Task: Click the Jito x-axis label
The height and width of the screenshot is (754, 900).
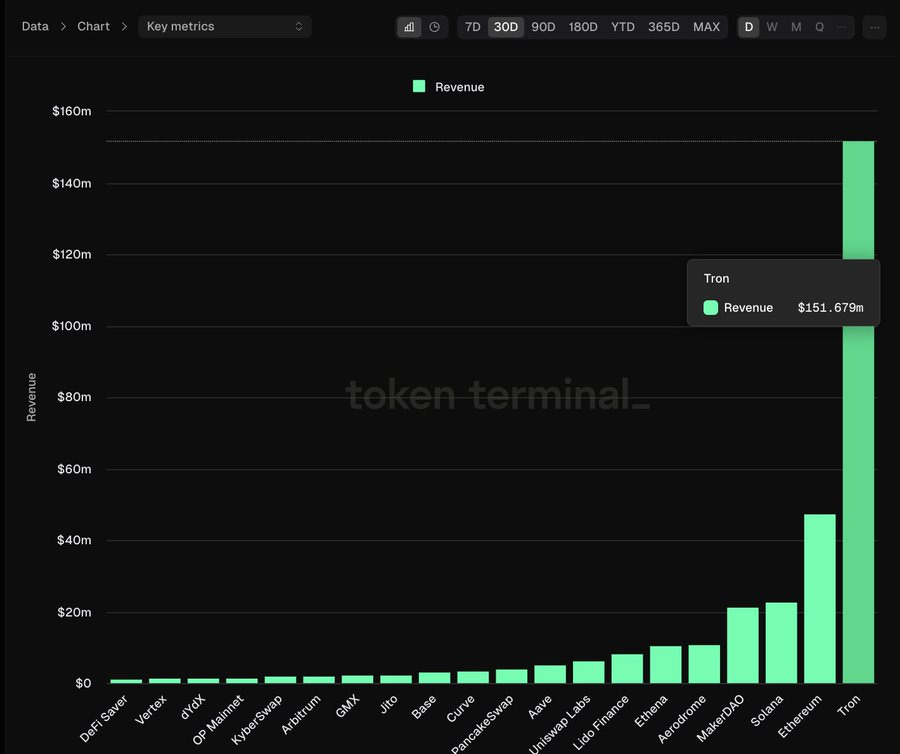Action: (x=389, y=704)
